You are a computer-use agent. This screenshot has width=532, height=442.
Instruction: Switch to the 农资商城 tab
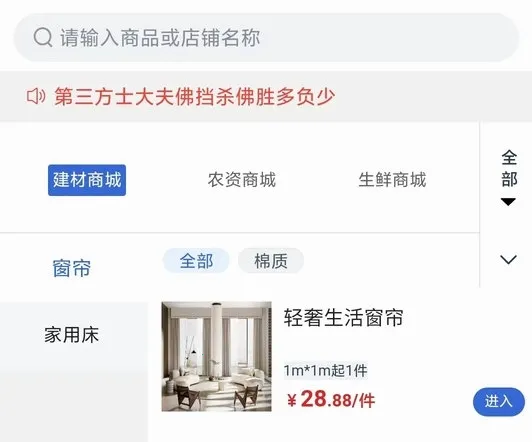tap(242, 180)
